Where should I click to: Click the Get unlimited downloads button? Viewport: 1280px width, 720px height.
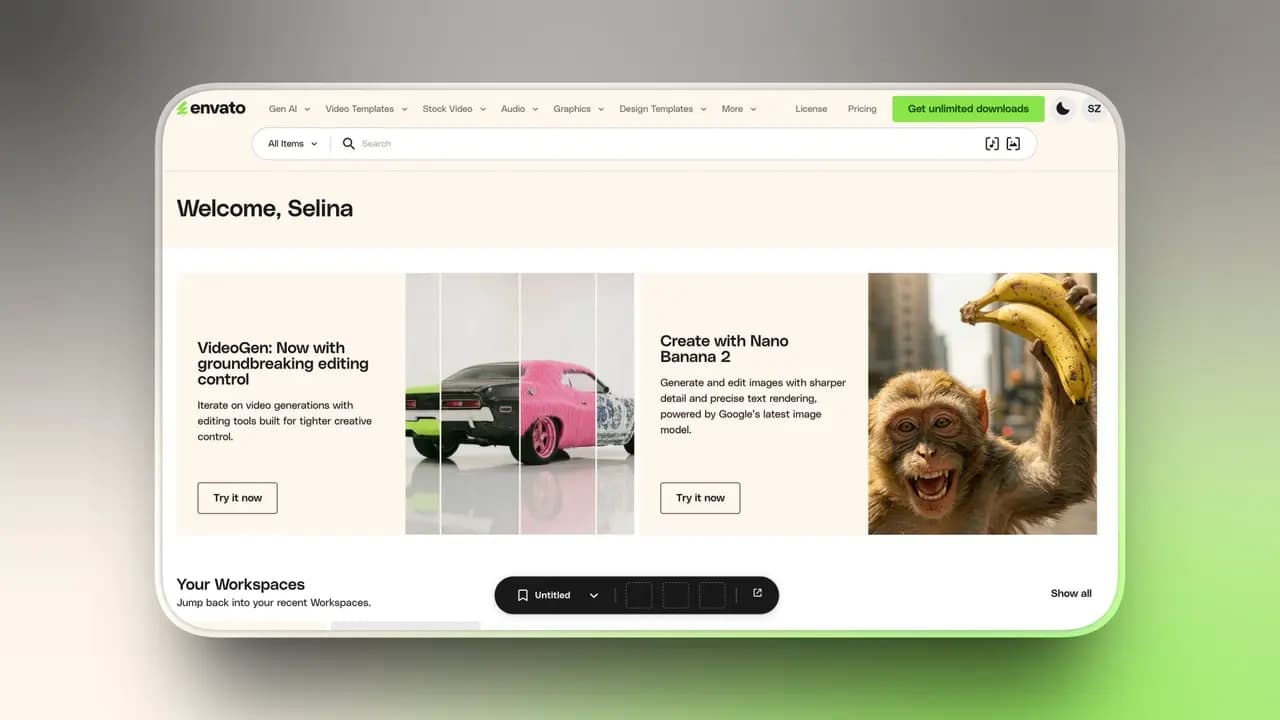pos(967,108)
